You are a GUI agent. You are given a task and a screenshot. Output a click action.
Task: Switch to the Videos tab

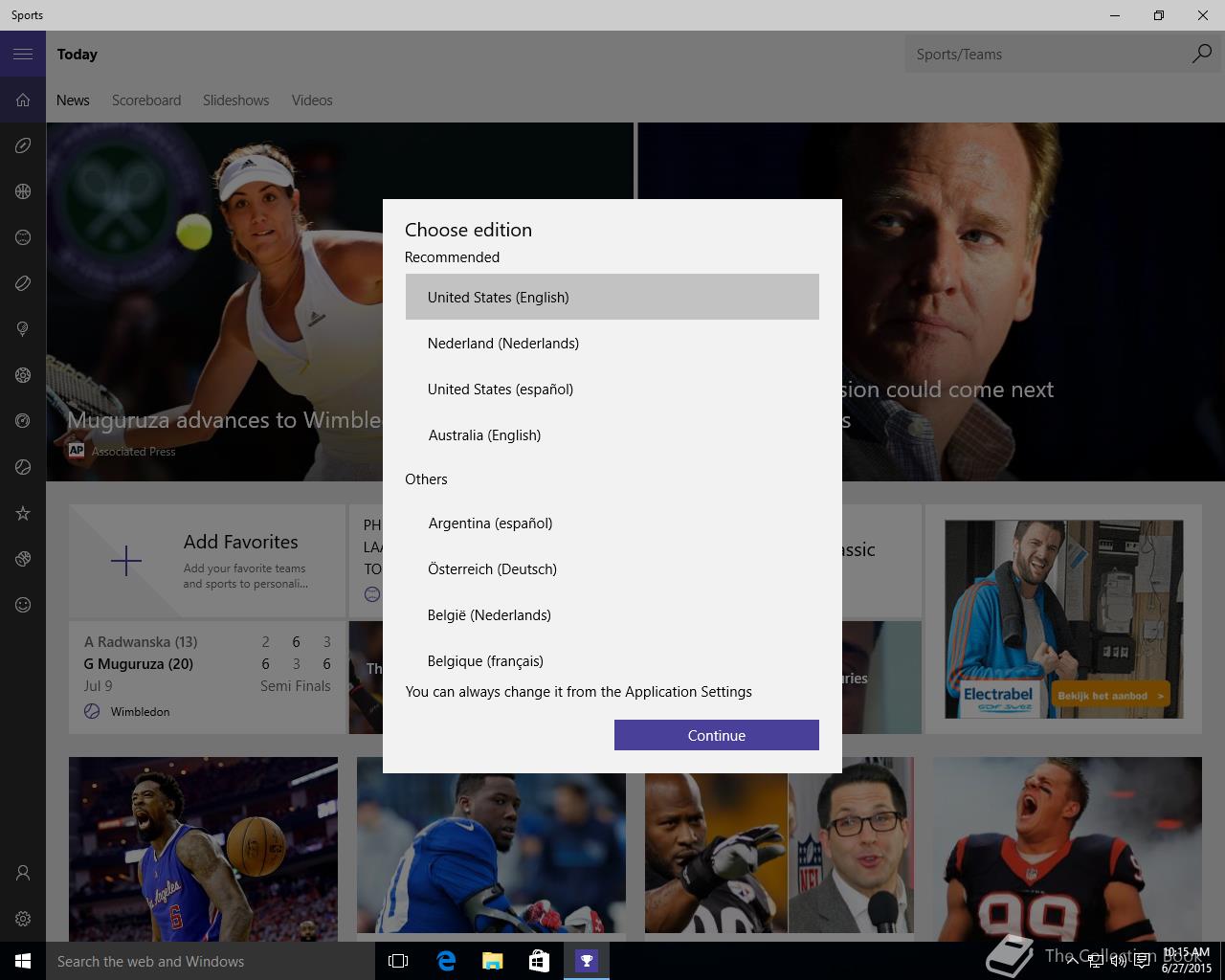pyautogui.click(x=312, y=100)
